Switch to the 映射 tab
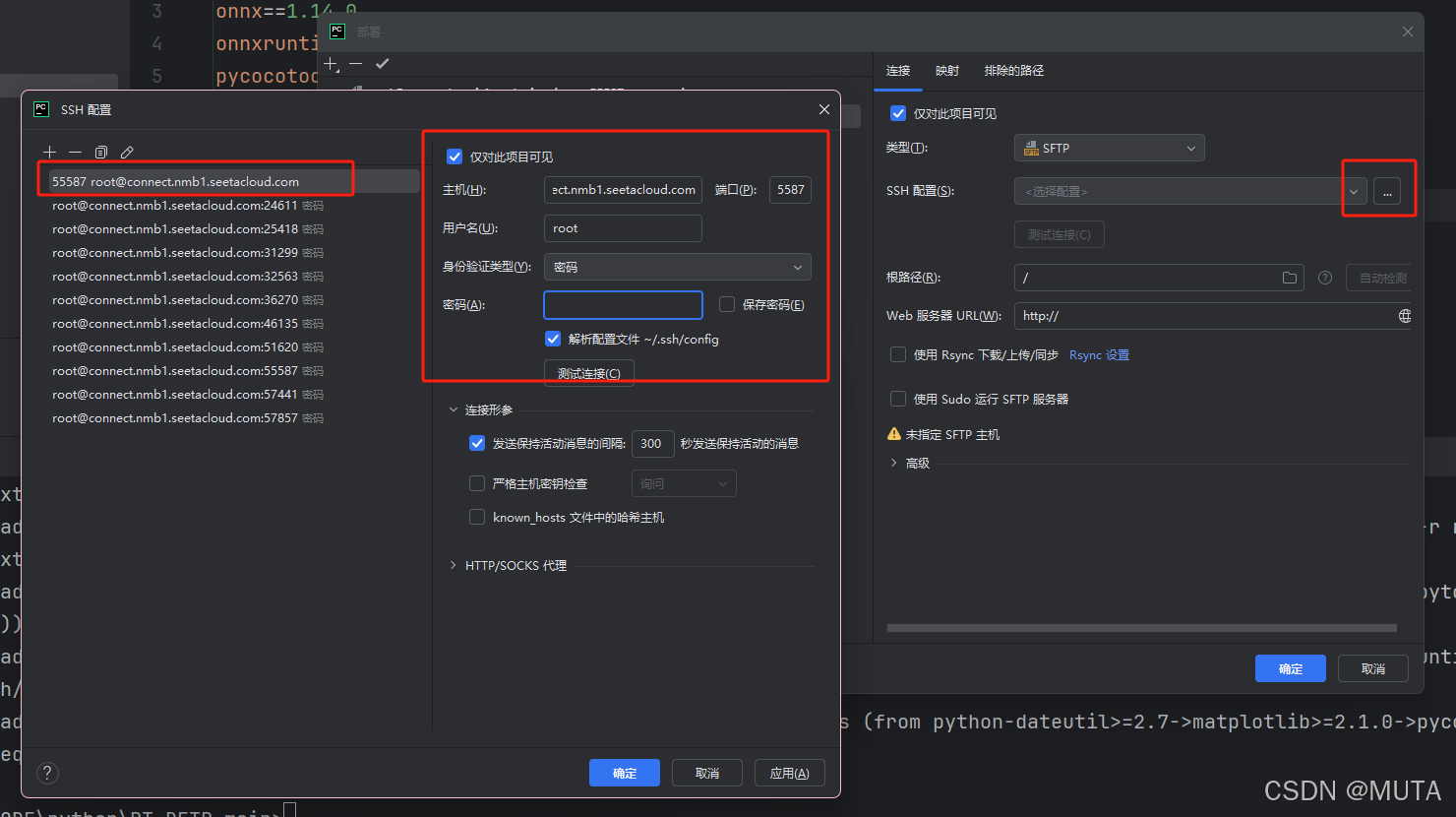The width and height of the screenshot is (1456, 817). [x=946, y=71]
